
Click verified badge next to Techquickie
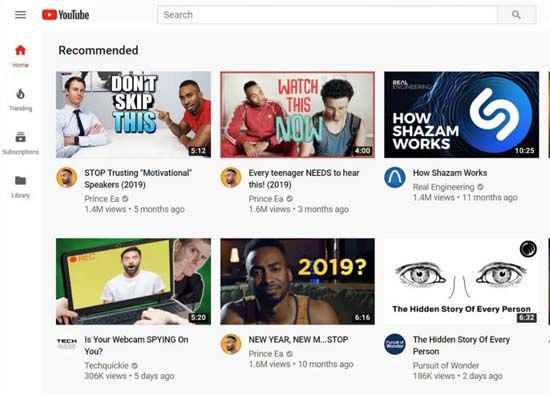[x=135, y=366]
